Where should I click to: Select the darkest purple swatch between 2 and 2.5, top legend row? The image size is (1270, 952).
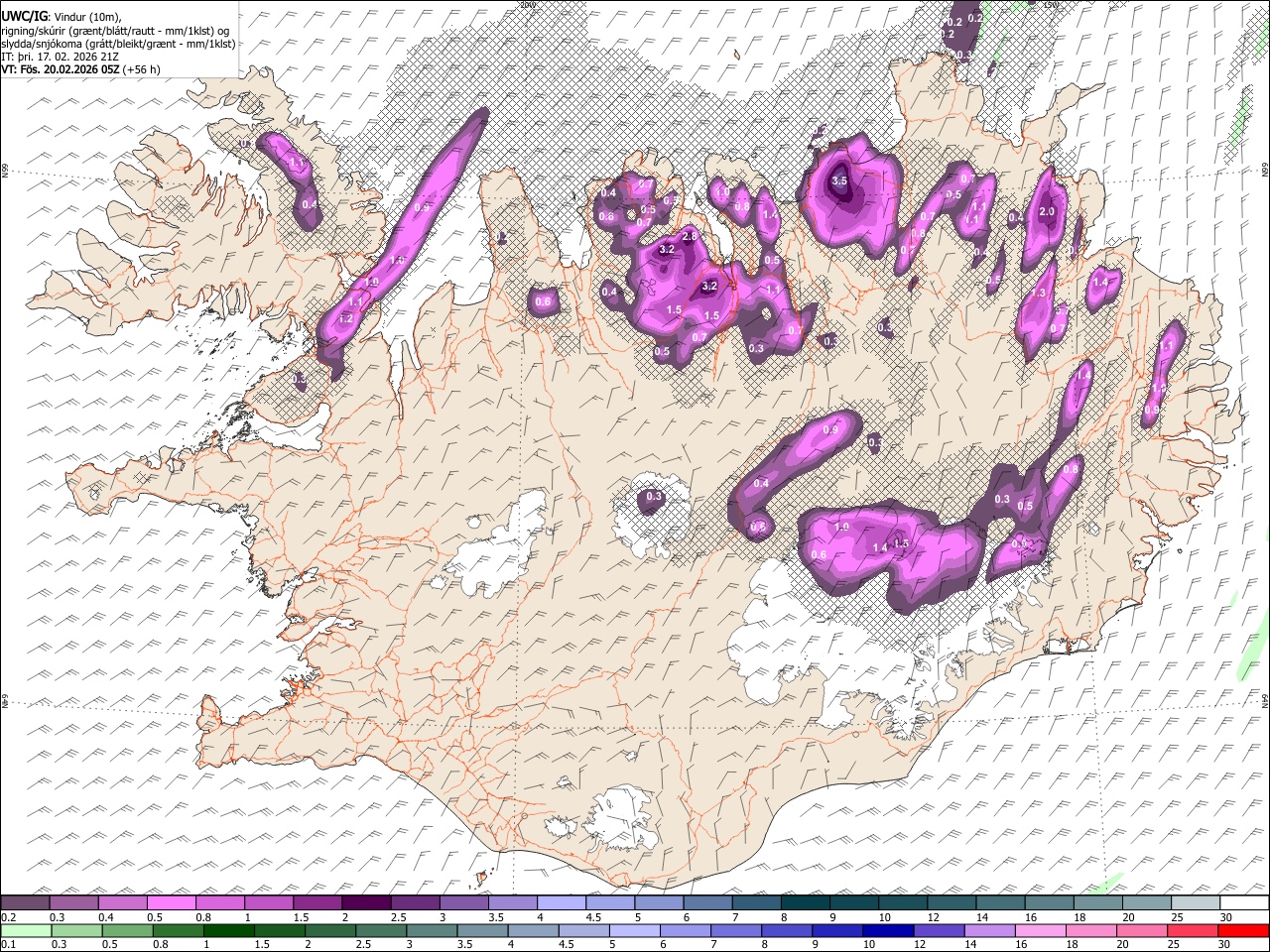tap(365, 903)
